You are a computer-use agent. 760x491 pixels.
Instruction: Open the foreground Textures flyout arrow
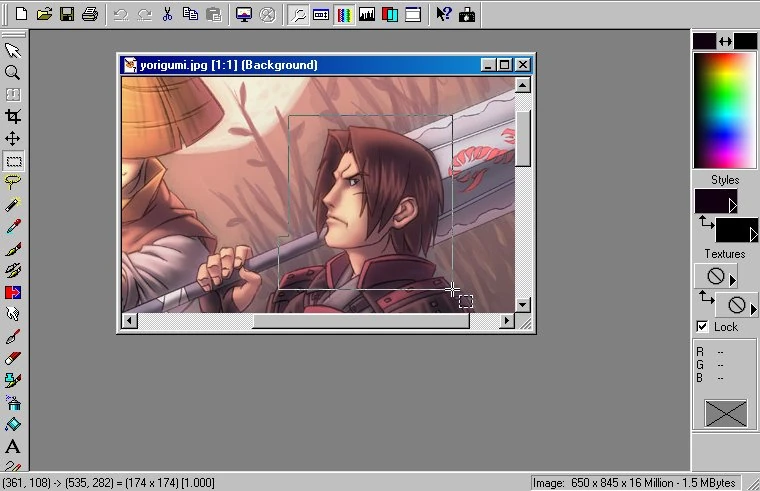point(732,279)
